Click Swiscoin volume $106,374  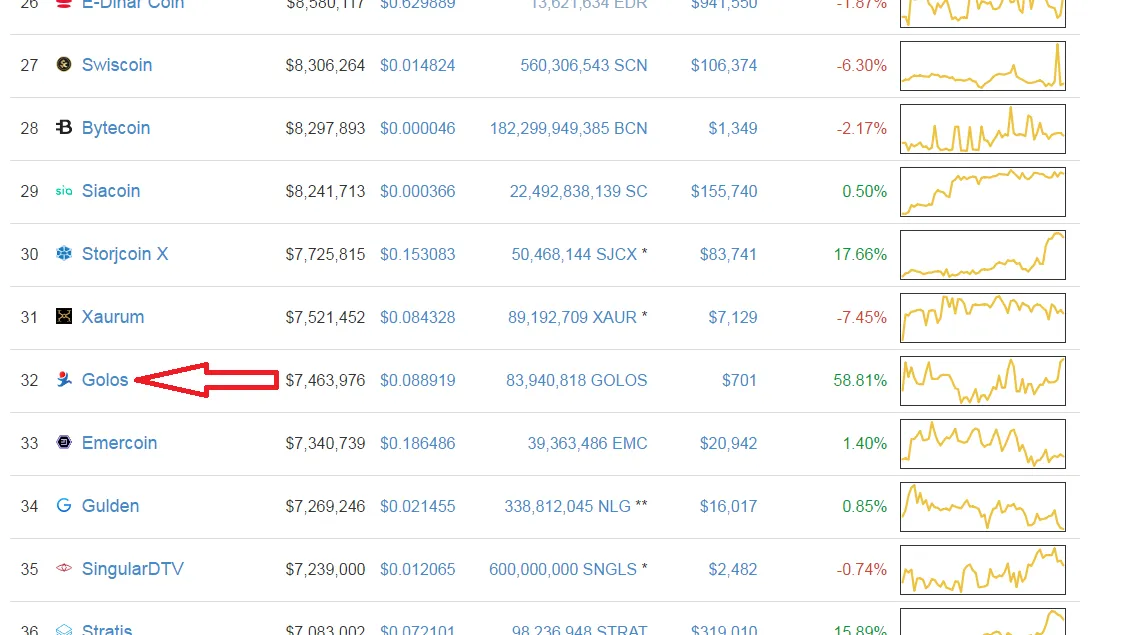(724, 66)
